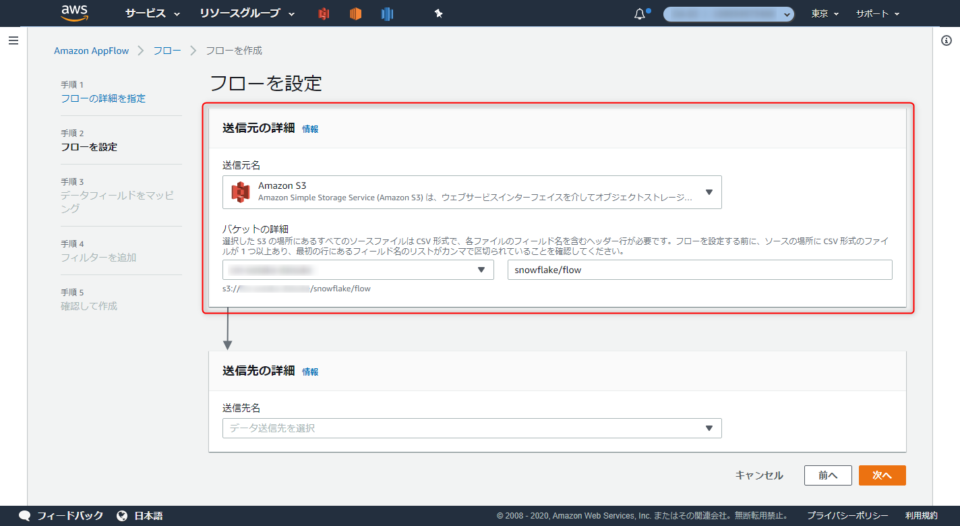Viewport: 960px width, 526px height.
Task: Open 情報 link next to 送信先の詳細
Action: 310,372
